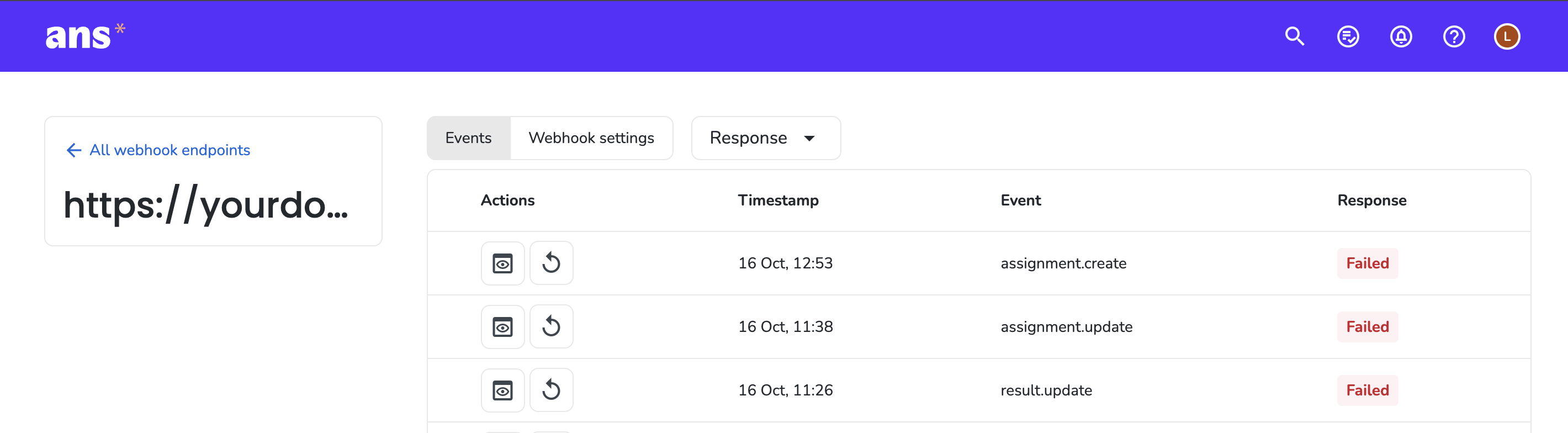The height and width of the screenshot is (433, 1568).
Task: Expand the Response filter dropdown
Action: (766, 138)
